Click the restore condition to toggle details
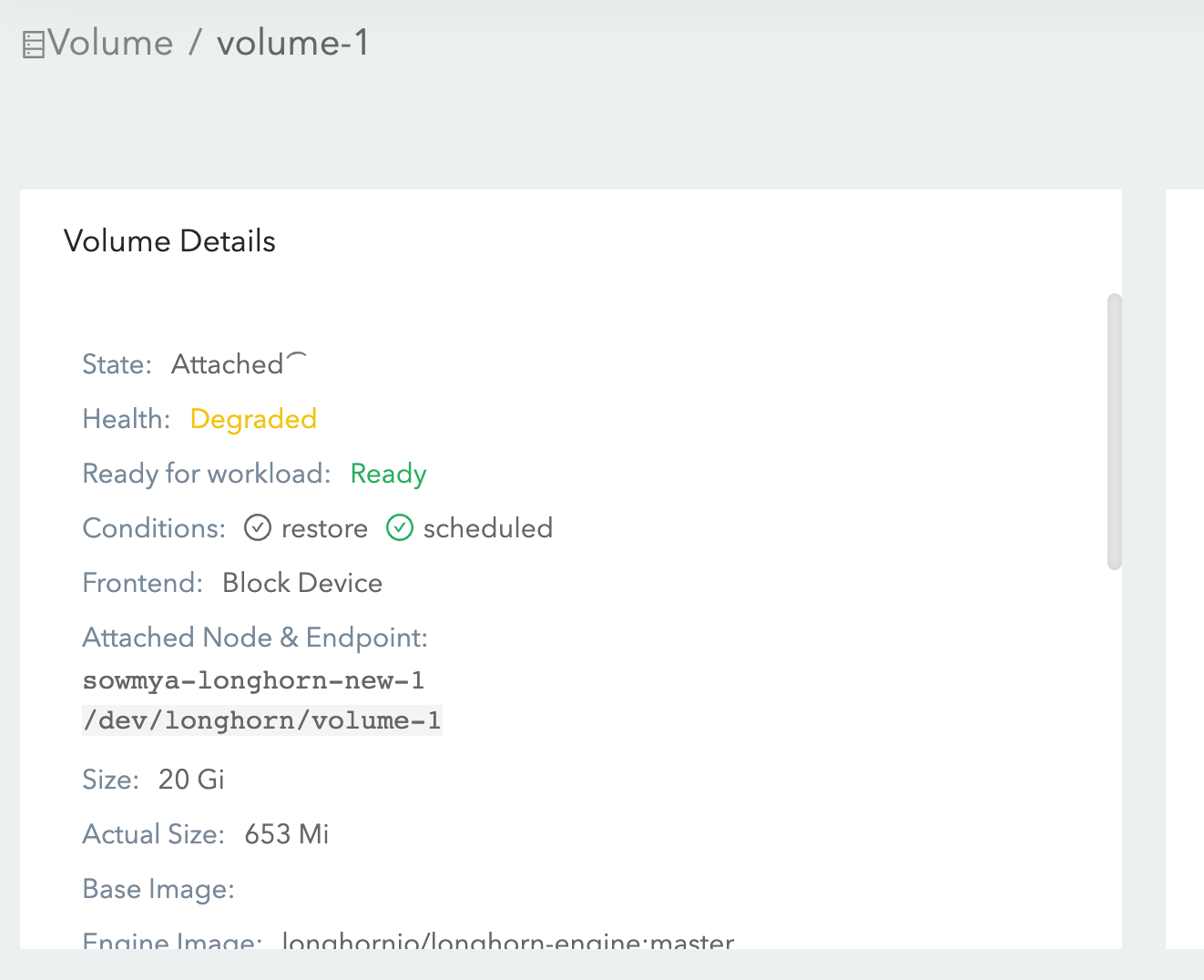The image size is (1204, 980). click(325, 527)
